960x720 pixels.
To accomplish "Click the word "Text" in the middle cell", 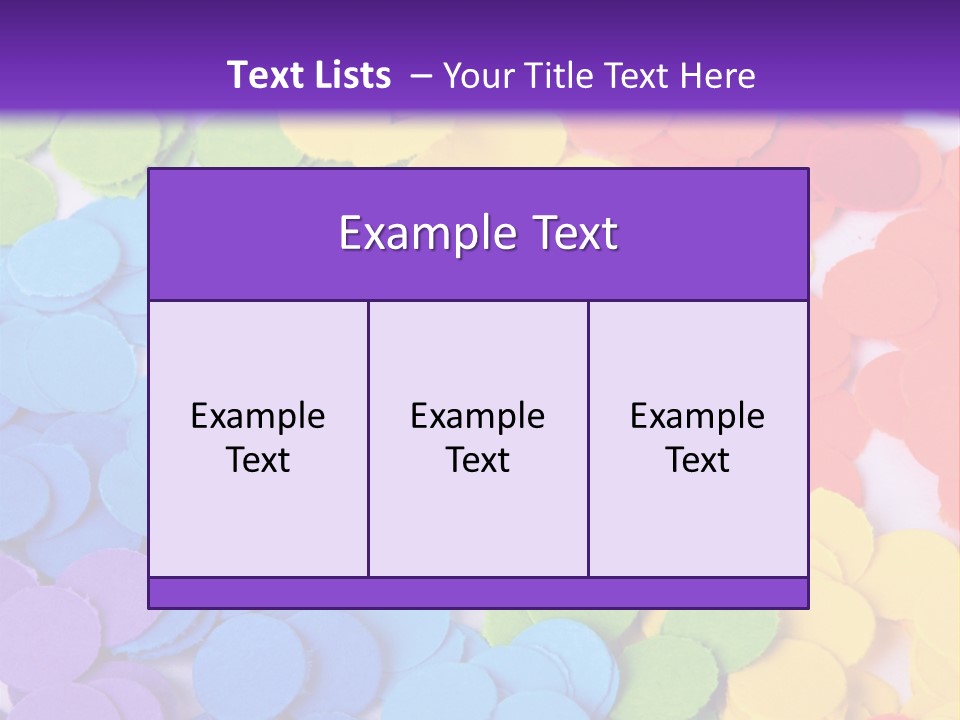I will point(478,460).
